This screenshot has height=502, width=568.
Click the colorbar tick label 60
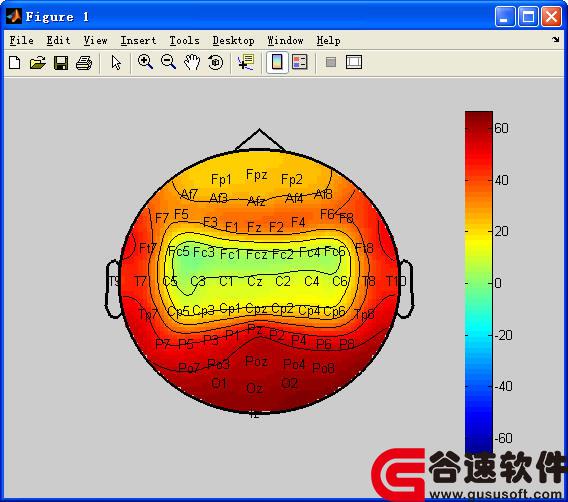[x=501, y=128]
